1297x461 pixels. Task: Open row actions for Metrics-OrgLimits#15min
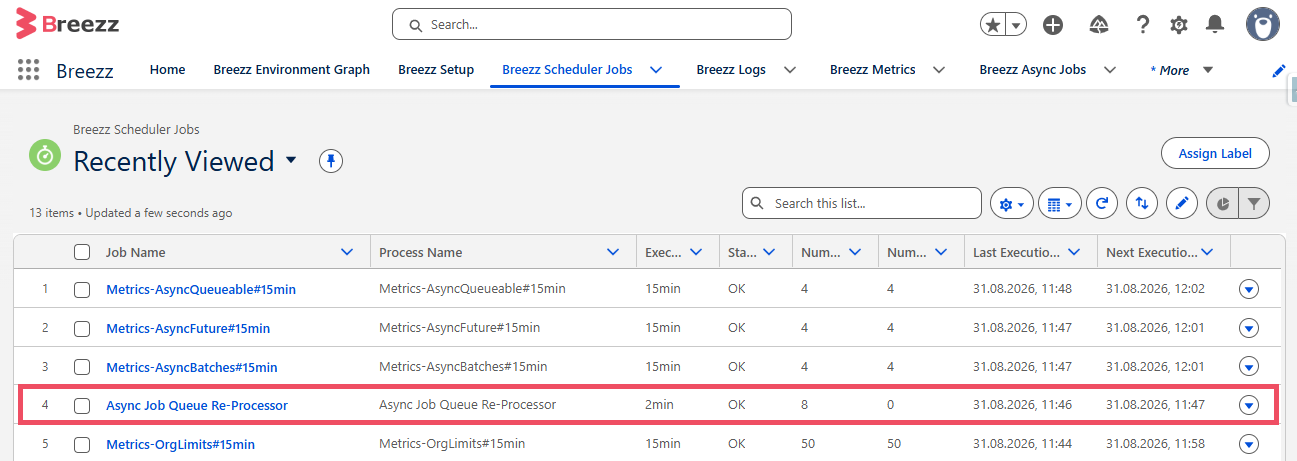[x=1248, y=444]
